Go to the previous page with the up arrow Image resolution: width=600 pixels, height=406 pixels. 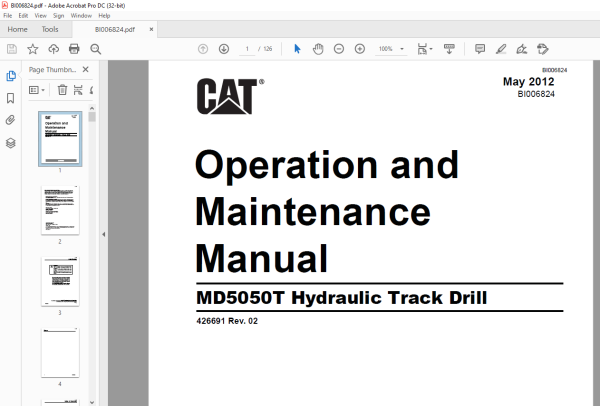[203, 49]
